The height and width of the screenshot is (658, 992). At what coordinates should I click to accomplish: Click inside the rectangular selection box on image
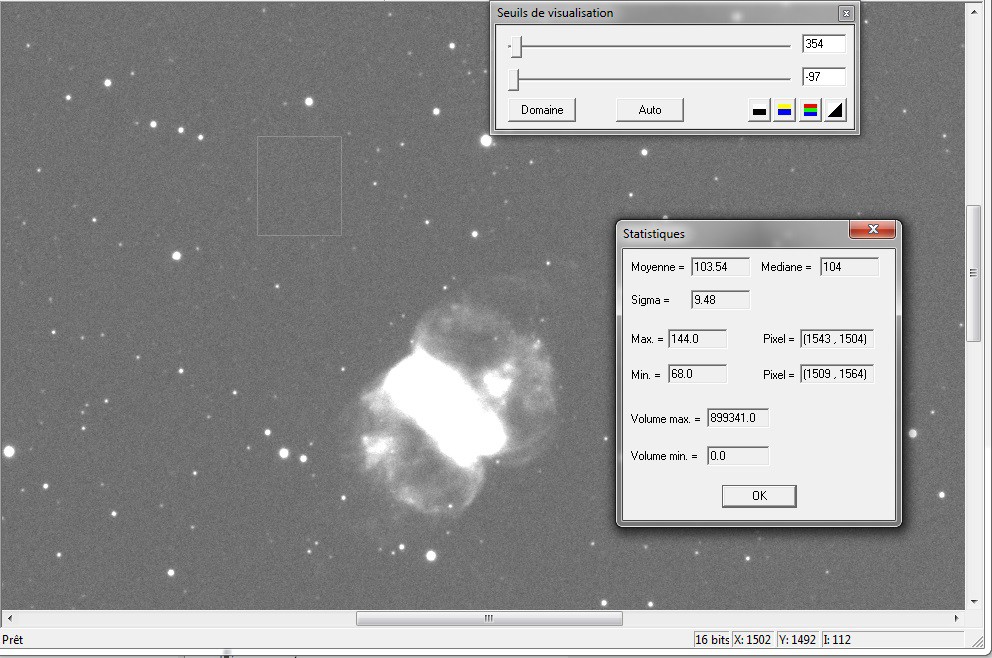coord(299,186)
